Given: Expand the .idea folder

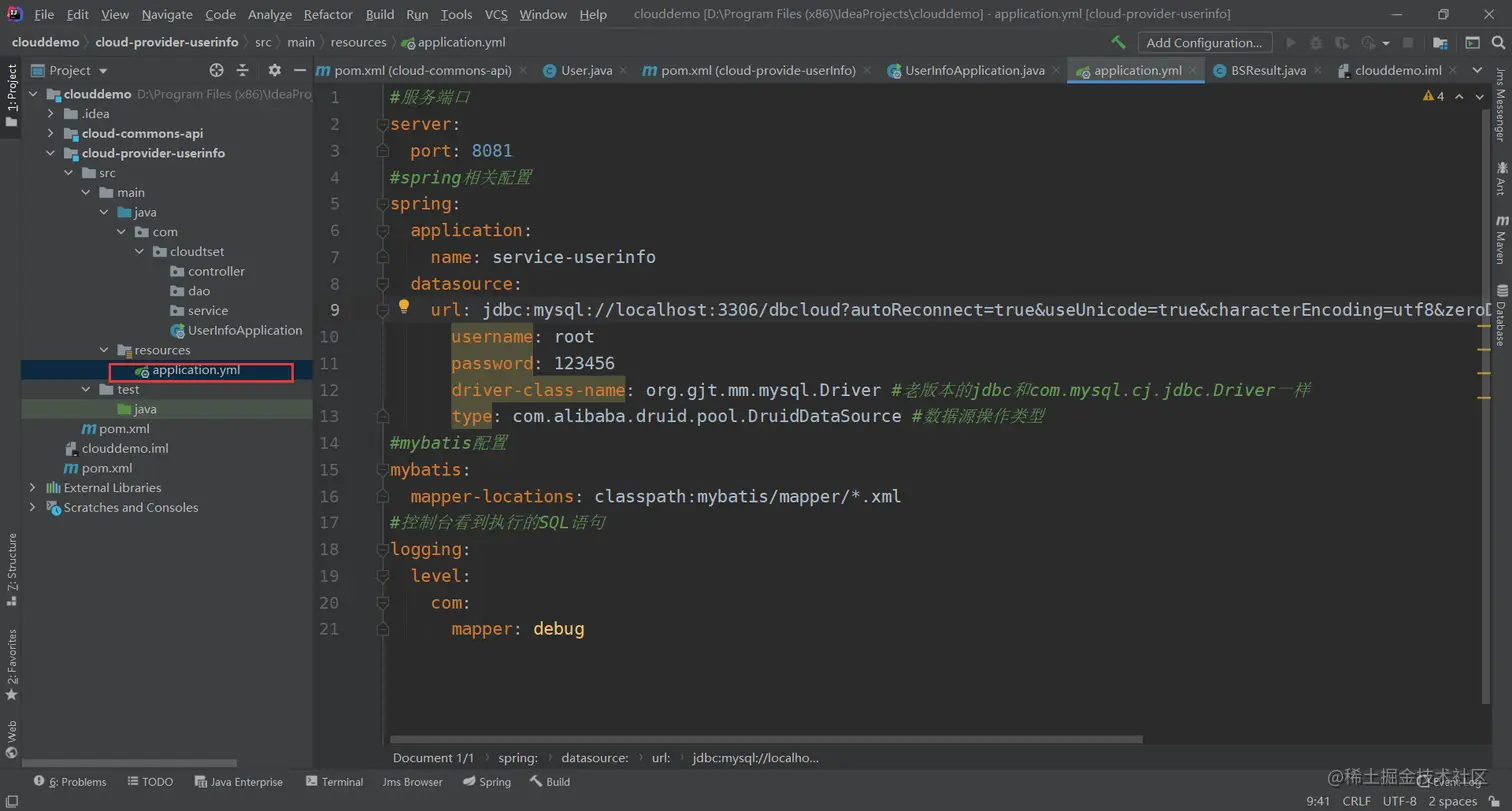Looking at the screenshot, I should pos(51,114).
